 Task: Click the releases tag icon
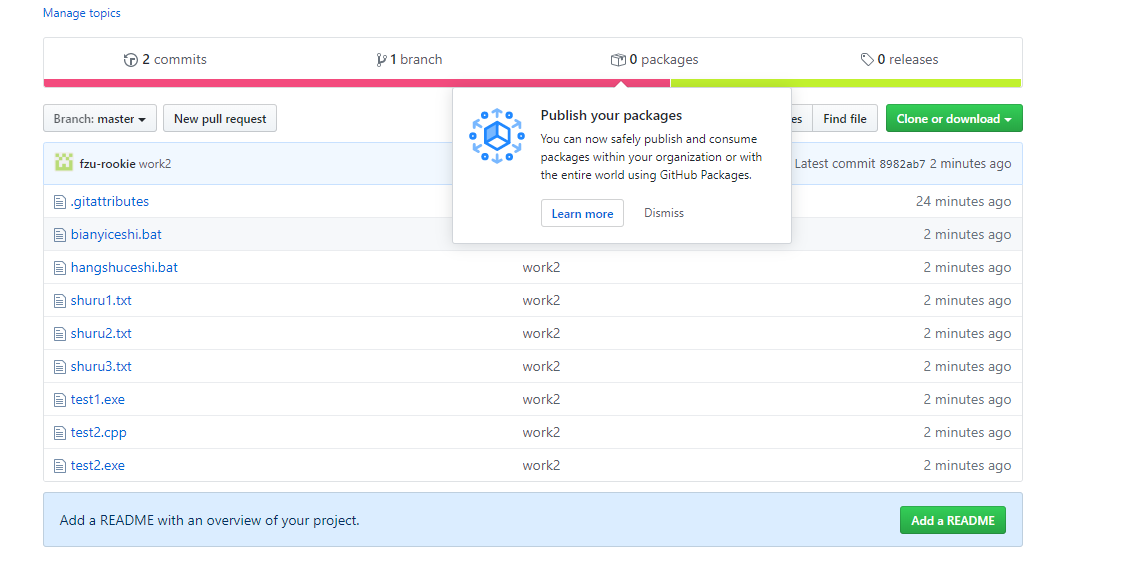point(867,60)
